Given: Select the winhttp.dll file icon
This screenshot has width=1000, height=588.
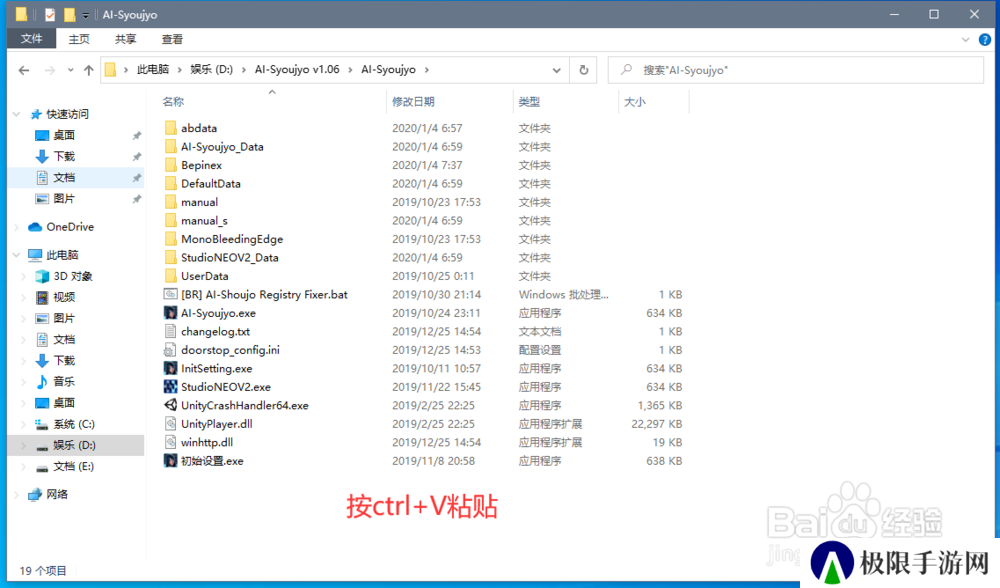Looking at the screenshot, I should (x=170, y=443).
